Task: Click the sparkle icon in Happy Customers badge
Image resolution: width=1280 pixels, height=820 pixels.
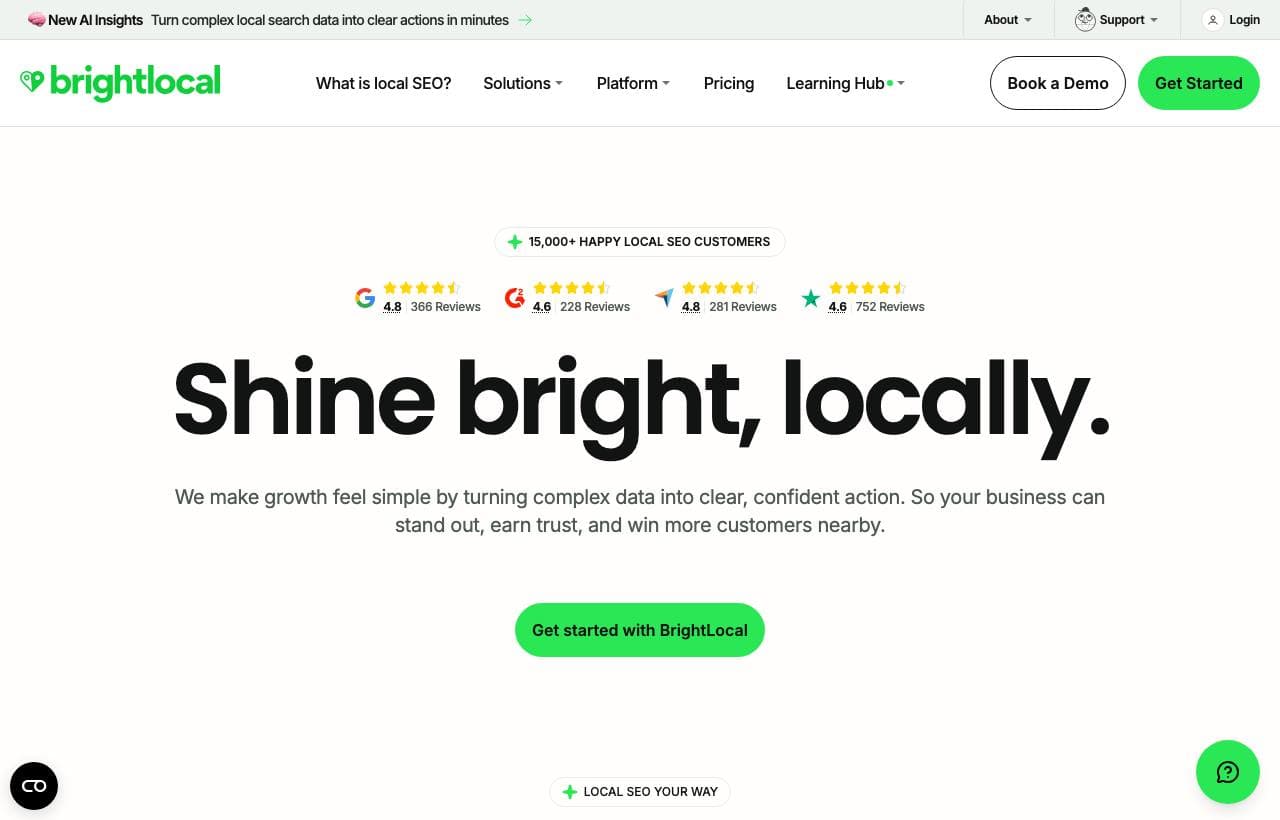Action: point(514,242)
